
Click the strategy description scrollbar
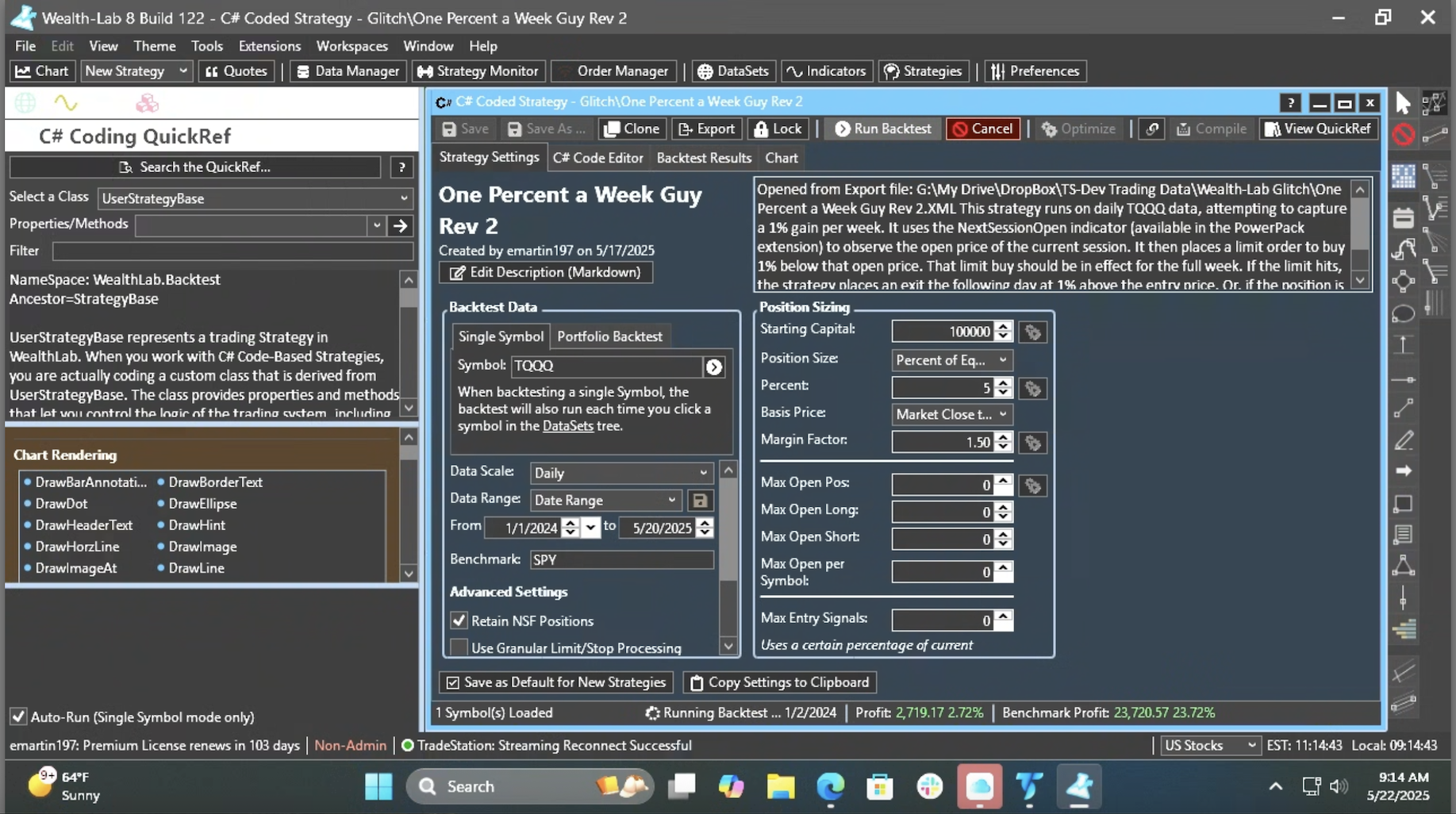(x=1360, y=235)
